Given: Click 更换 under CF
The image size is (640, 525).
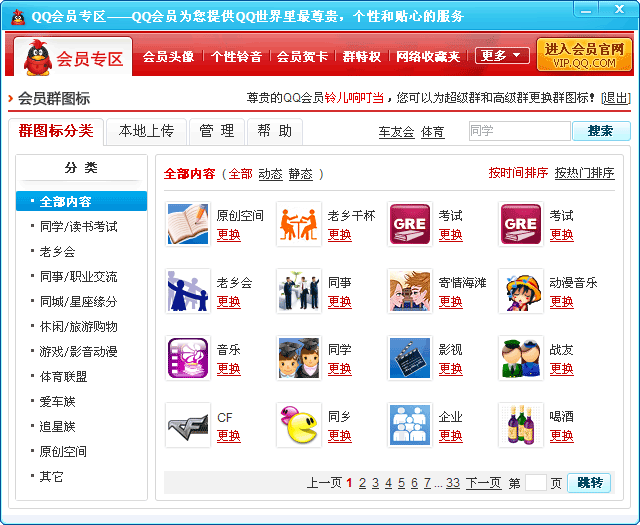Looking at the screenshot, I should [229, 436].
